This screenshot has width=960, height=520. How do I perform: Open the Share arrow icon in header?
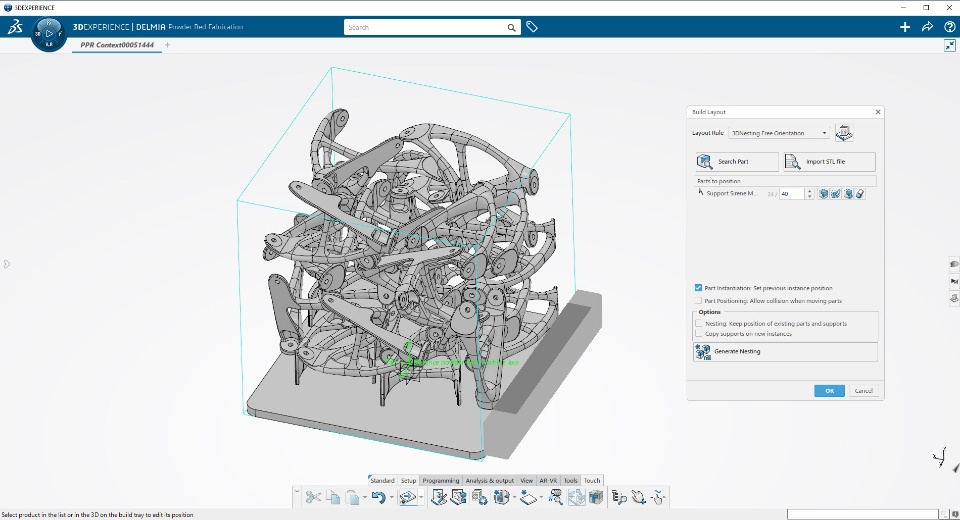tap(927, 27)
